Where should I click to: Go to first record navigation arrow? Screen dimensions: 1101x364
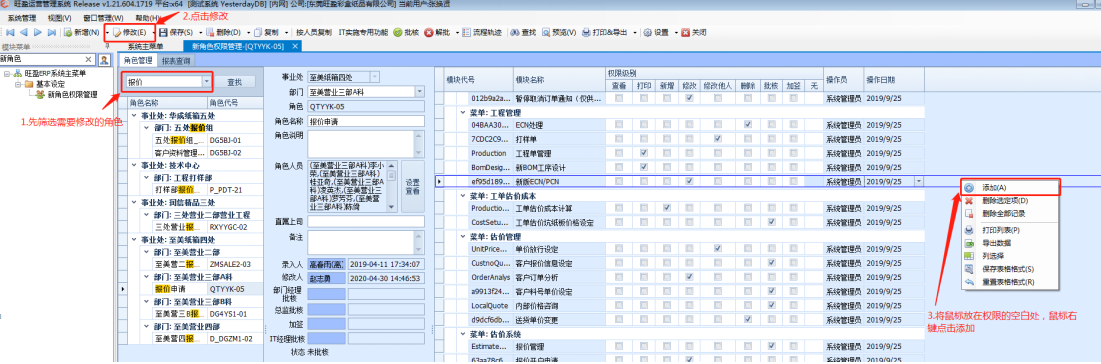(9, 32)
